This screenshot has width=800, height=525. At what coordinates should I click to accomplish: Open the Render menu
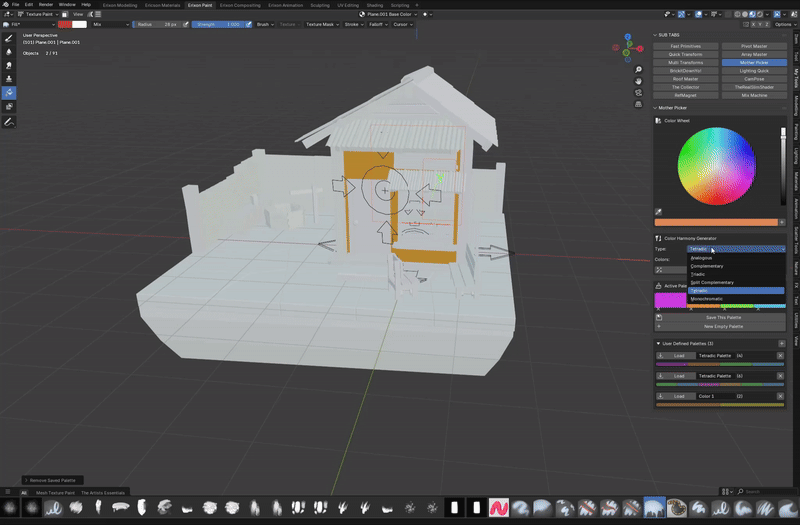click(46, 5)
